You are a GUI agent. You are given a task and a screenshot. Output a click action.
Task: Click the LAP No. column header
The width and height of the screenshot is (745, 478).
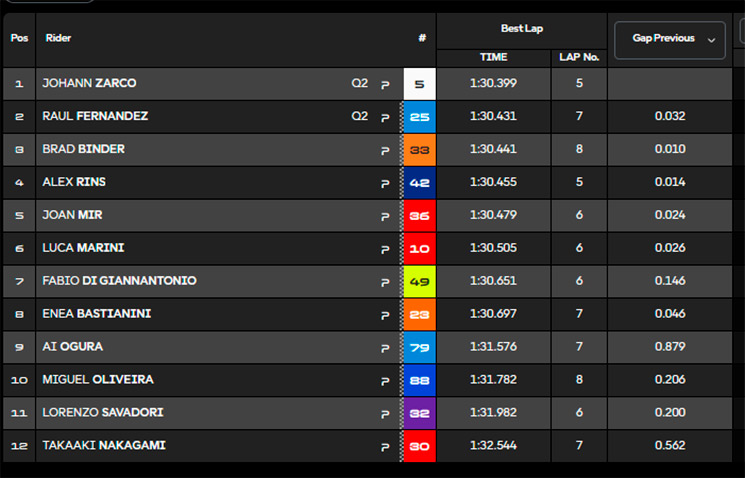point(579,57)
